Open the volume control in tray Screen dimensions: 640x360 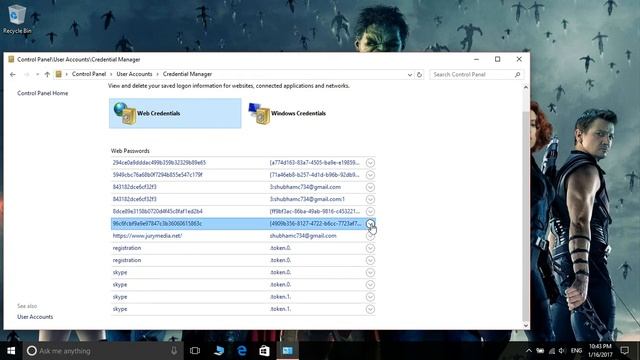click(x=562, y=351)
